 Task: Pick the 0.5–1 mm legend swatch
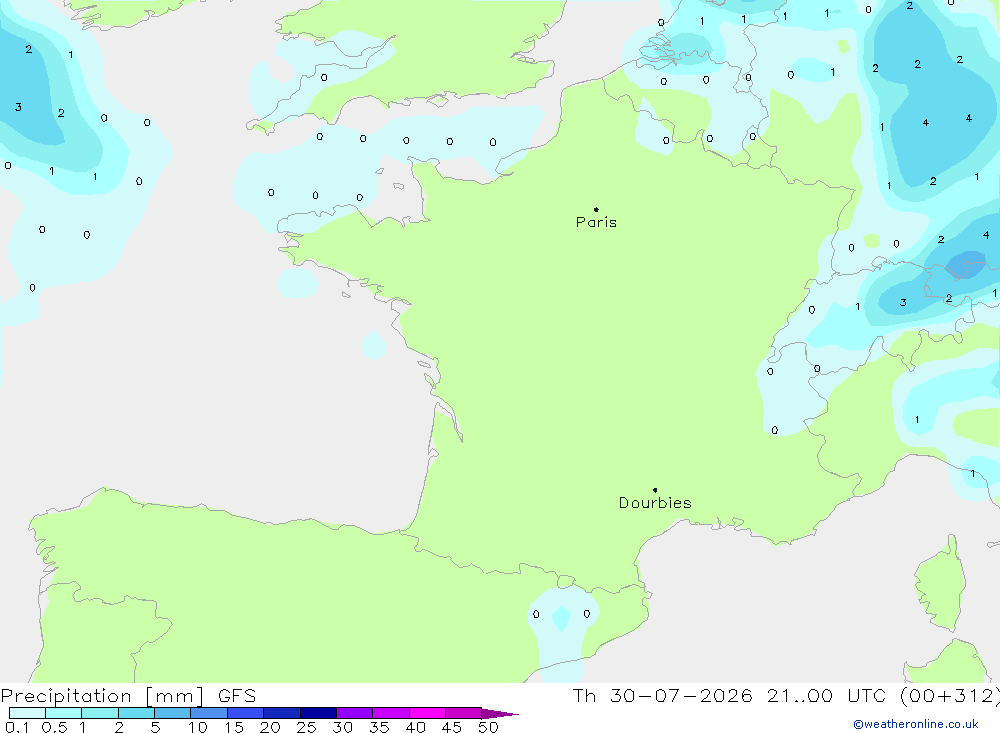64,713
